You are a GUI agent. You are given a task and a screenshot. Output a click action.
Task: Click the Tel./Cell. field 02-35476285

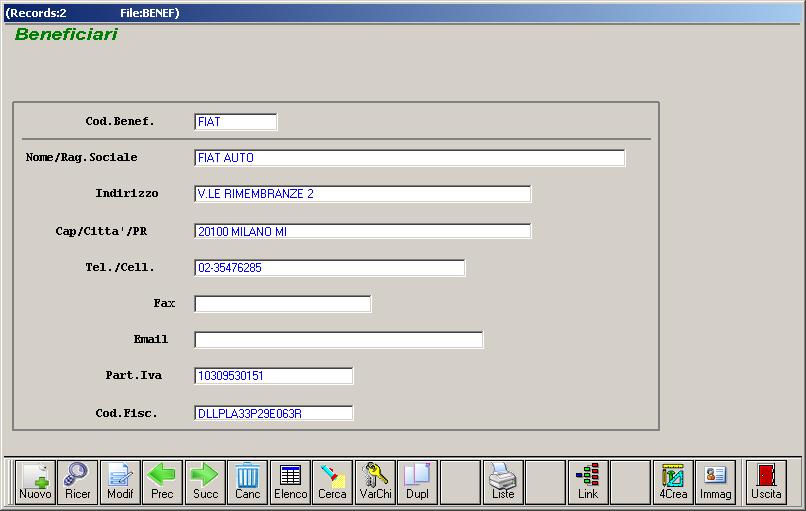pos(330,268)
